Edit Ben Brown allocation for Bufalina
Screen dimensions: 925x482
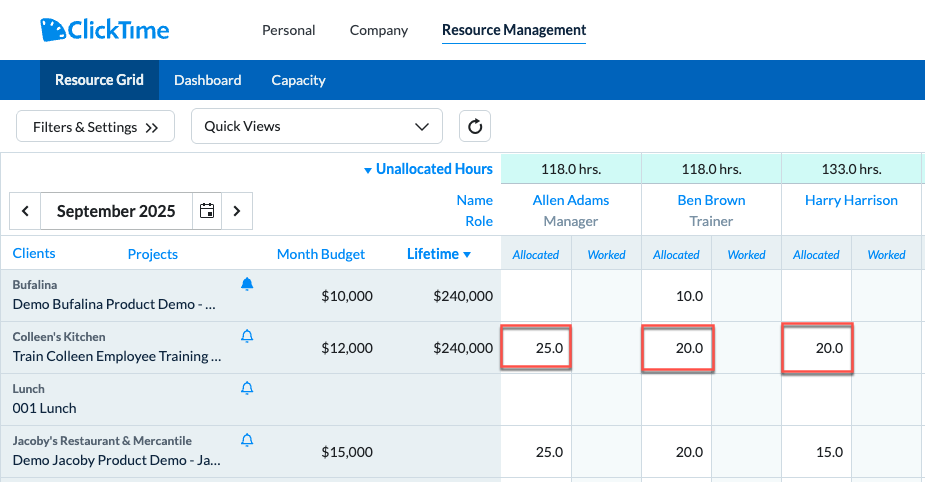[677, 296]
